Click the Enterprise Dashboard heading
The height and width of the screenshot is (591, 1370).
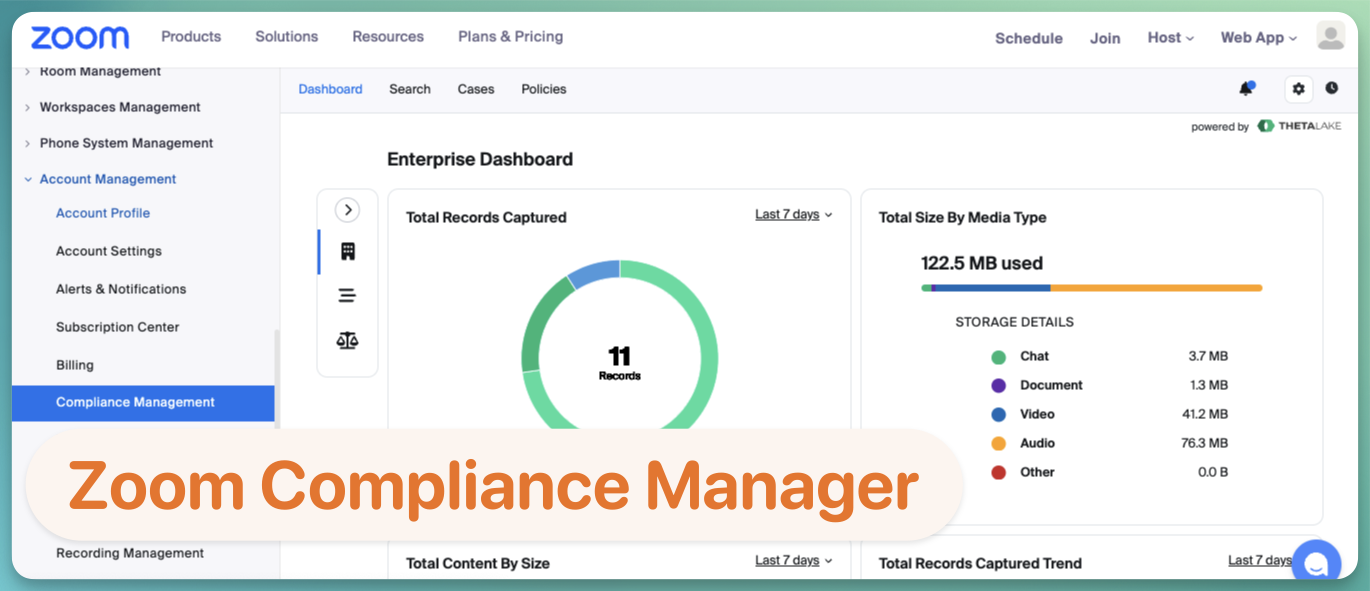[480, 159]
